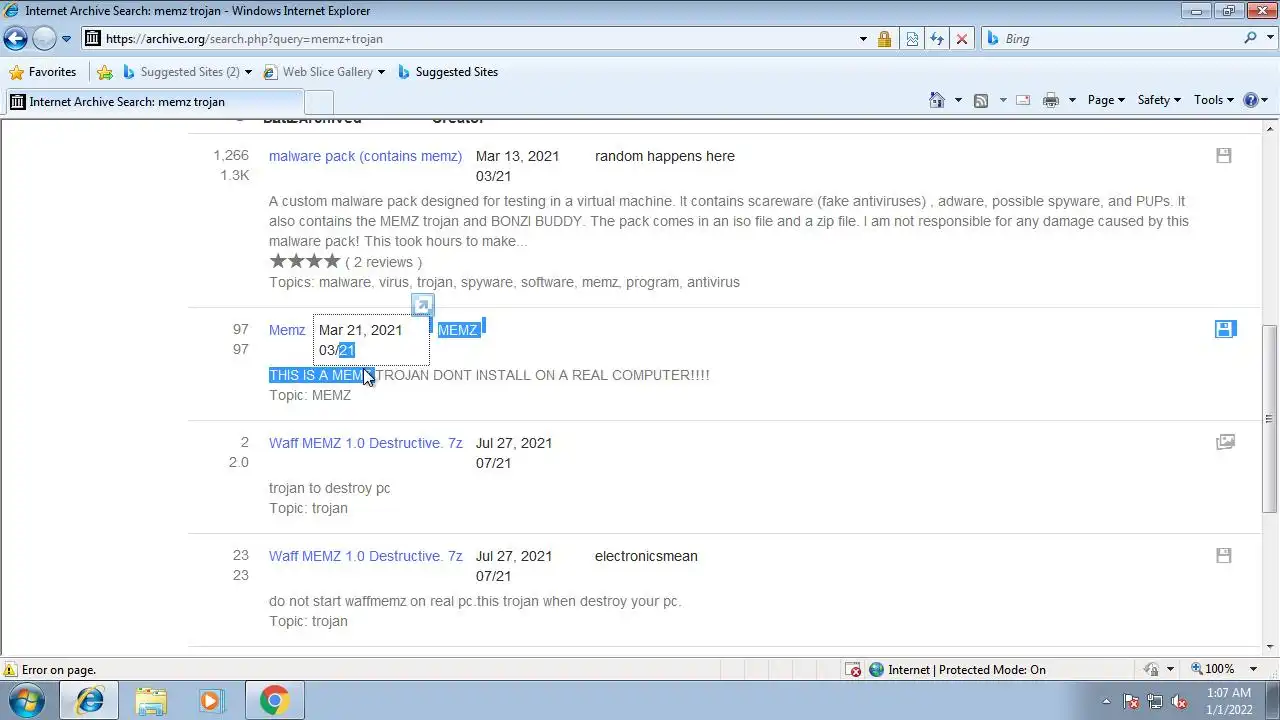This screenshot has width=1280, height=720.
Task: Click the RSS feeds icon
Action: (x=981, y=100)
